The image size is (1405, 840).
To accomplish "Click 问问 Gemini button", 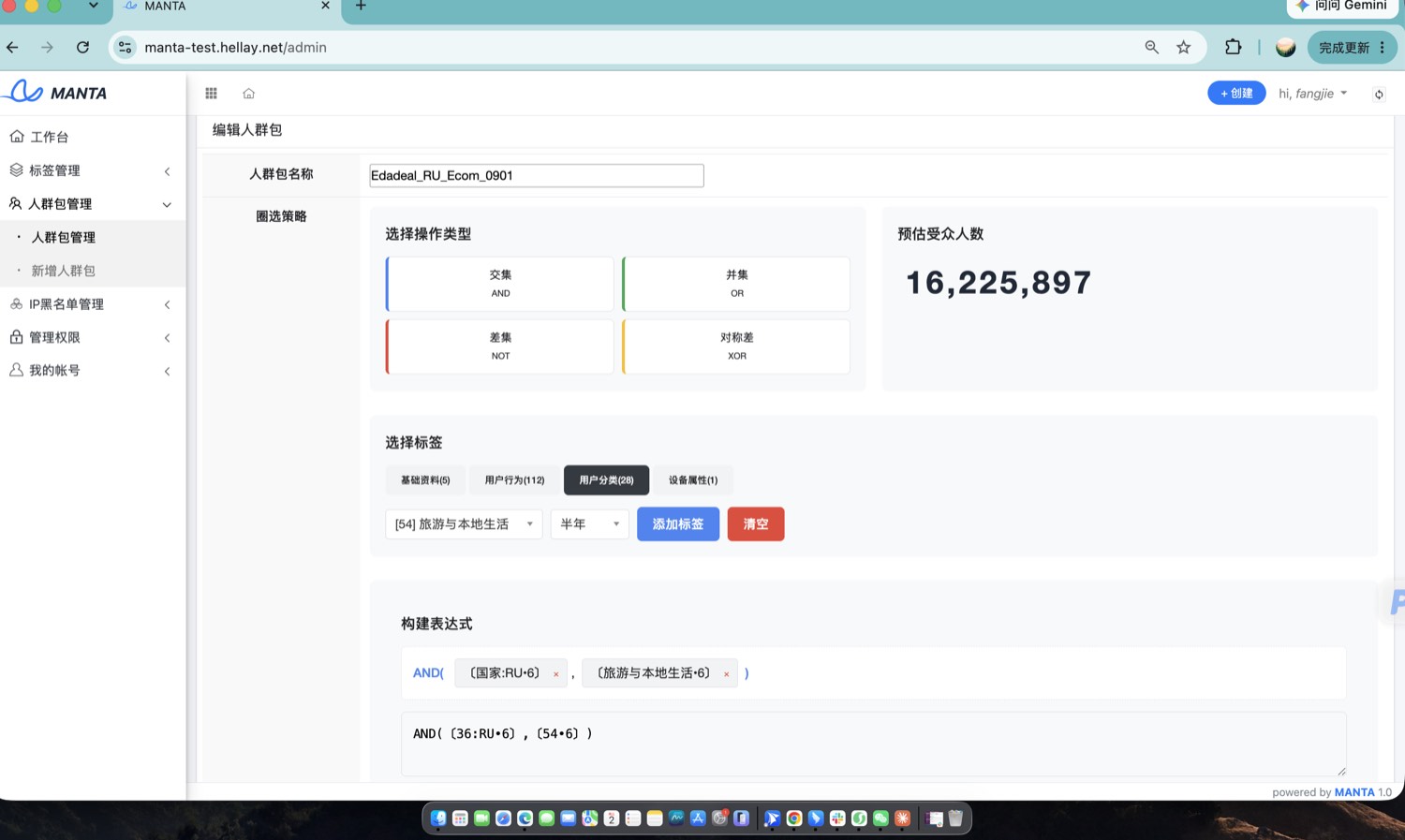I will [x=1342, y=6].
